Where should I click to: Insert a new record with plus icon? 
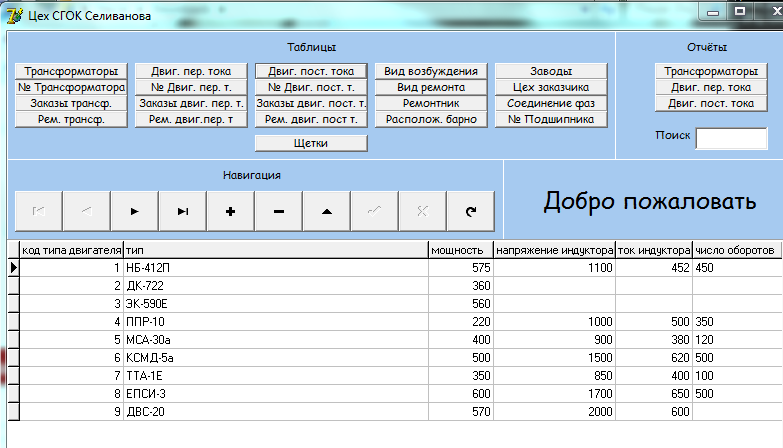point(230,211)
